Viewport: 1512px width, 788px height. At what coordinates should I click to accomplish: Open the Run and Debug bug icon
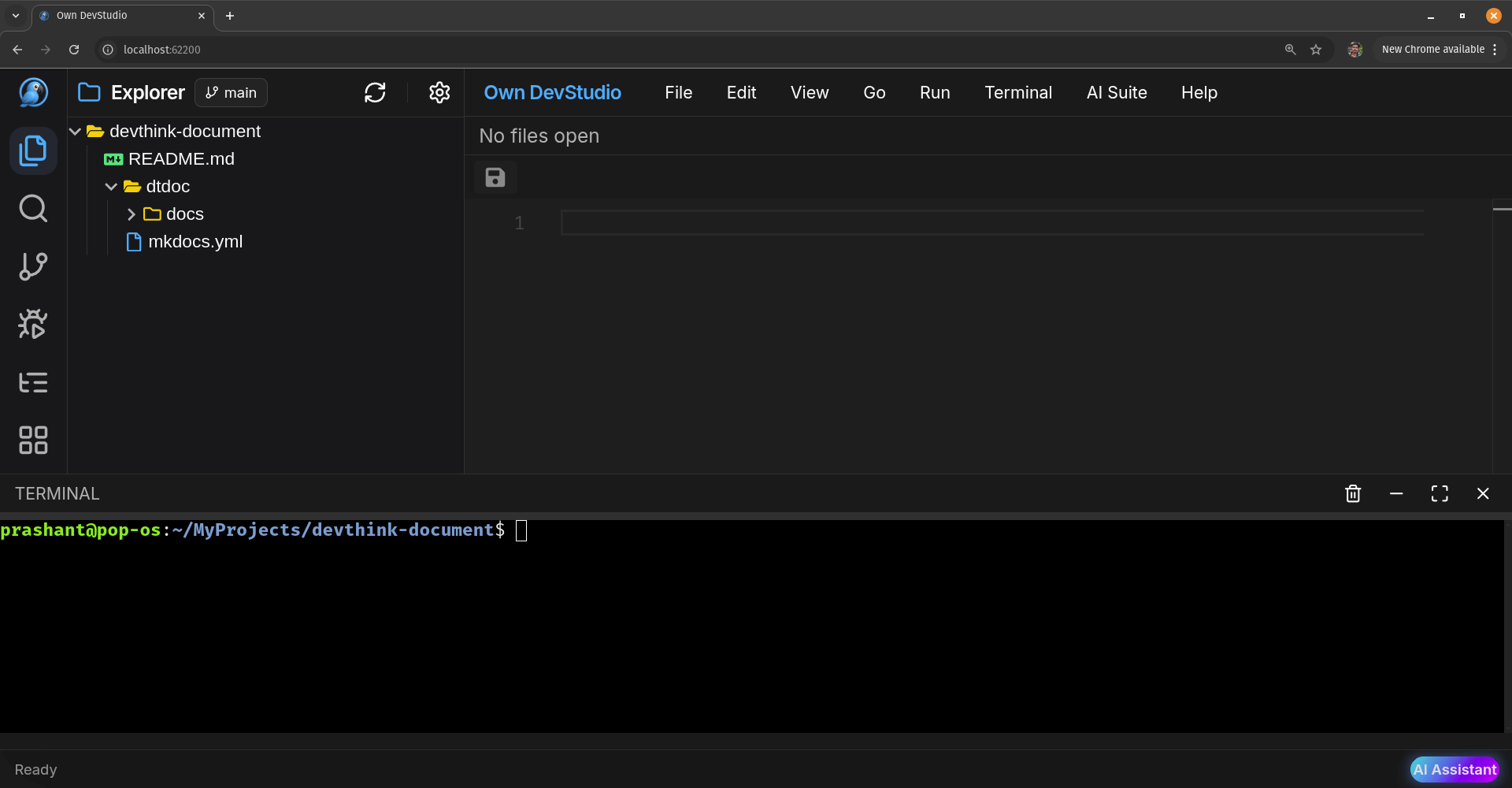click(33, 324)
